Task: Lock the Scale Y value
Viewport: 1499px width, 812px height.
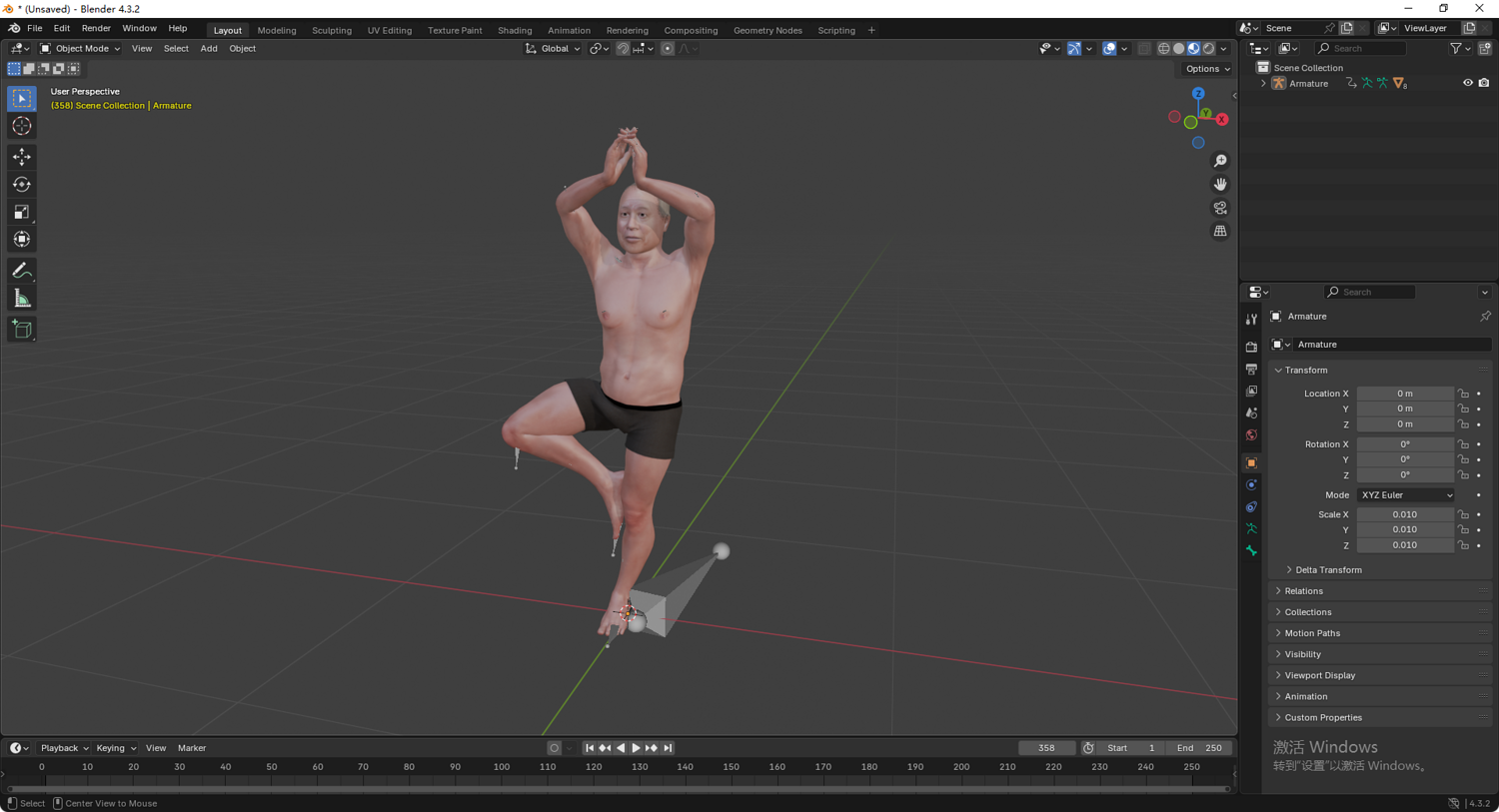Action: pyautogui.click(x=1464, y=530)
